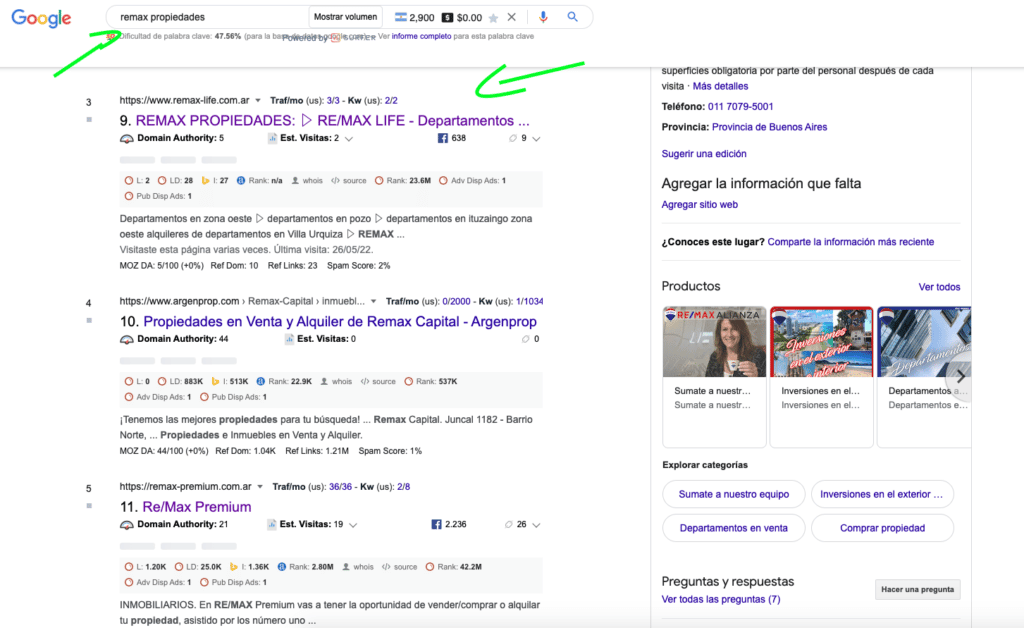Select 'Departamentos en venta' category chip
The width and height of the screenshot is (1024, 628).
tap(733, 528)
